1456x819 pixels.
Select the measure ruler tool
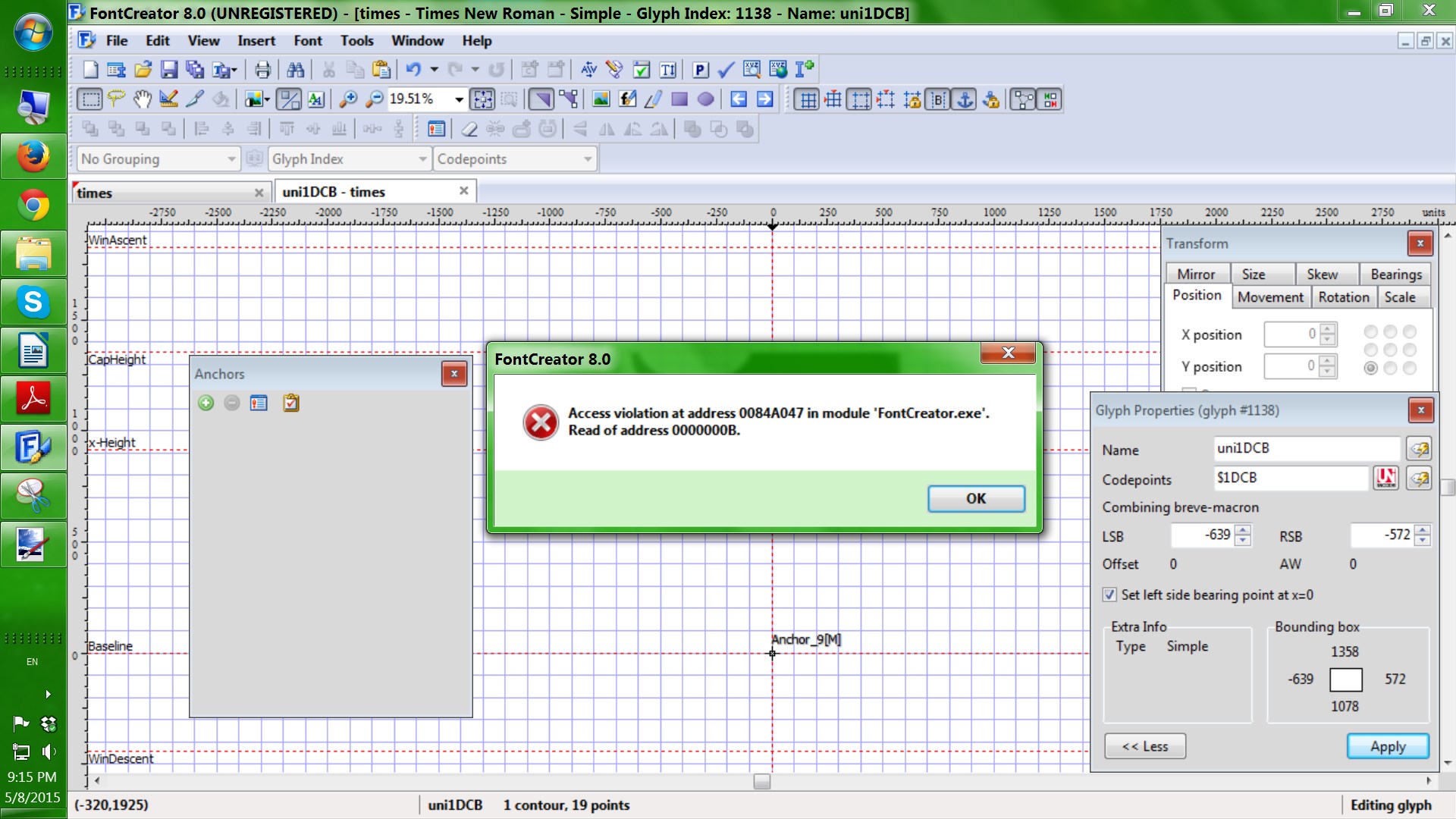pos(168,99)
